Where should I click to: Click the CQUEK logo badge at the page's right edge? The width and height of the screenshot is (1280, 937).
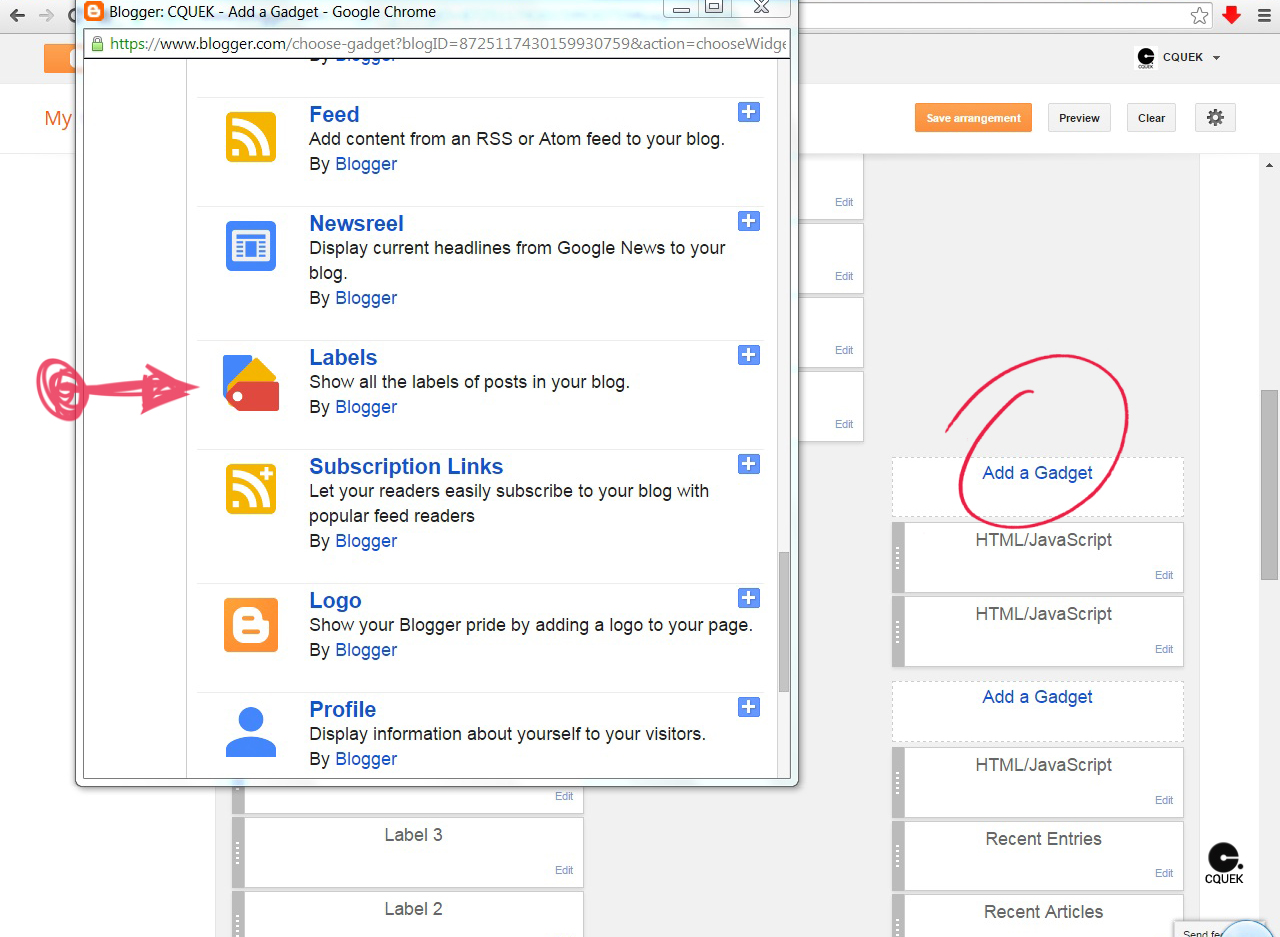[x=1224, y=864]
